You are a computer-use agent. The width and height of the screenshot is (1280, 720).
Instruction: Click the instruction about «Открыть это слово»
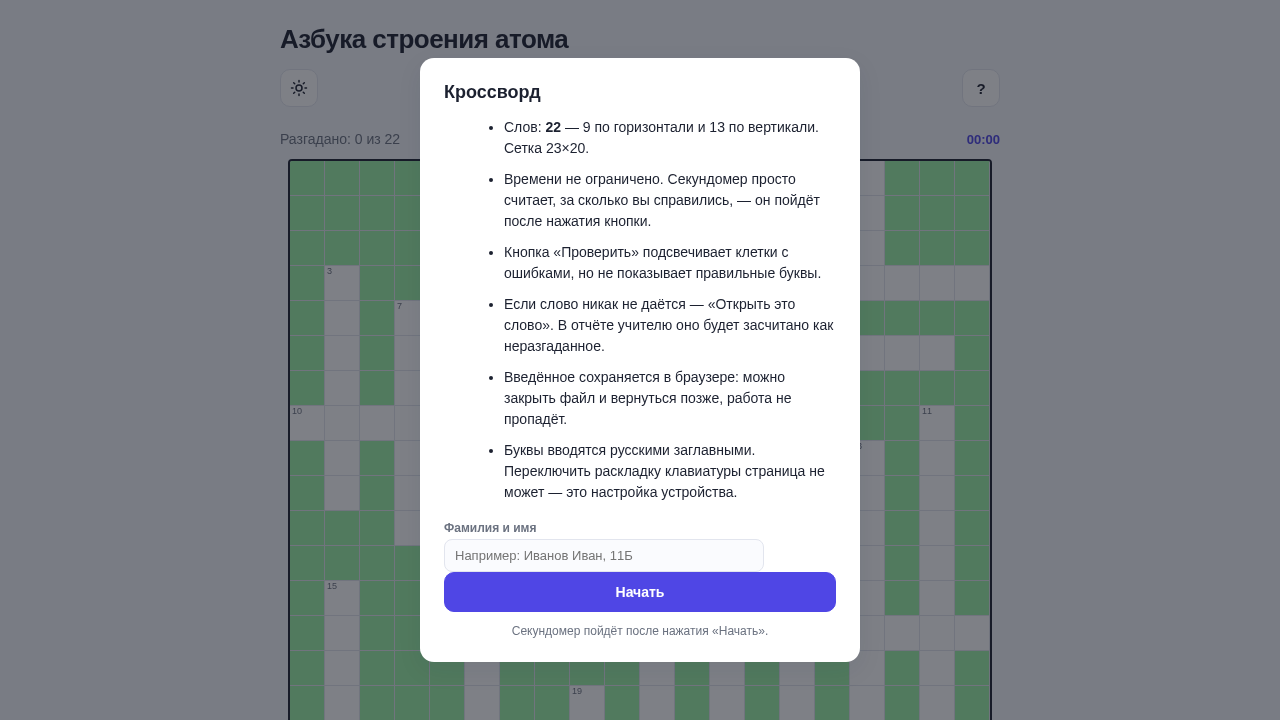[x=668, y=325]
